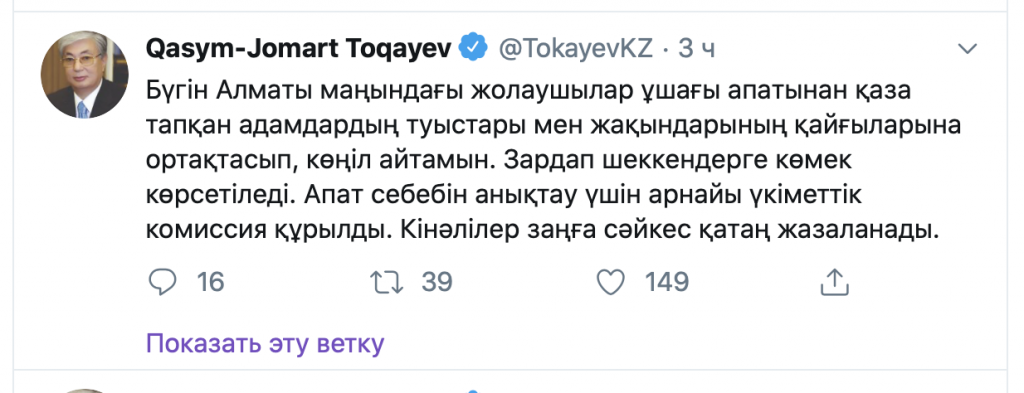Open Qasym-Jomart Toqayev profile name
This screenshot has height=393, width=1024.
[x=298, y=49]
